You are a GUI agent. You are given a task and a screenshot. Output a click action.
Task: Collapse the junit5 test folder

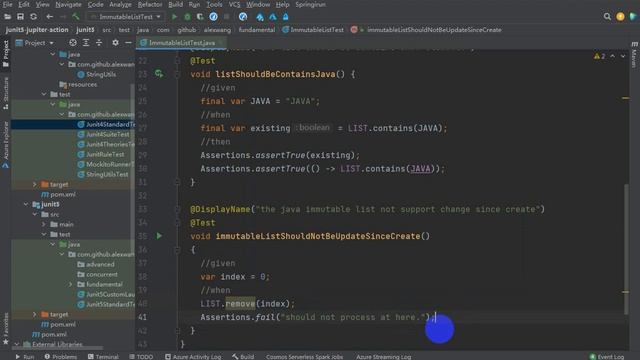click(44, 234)
